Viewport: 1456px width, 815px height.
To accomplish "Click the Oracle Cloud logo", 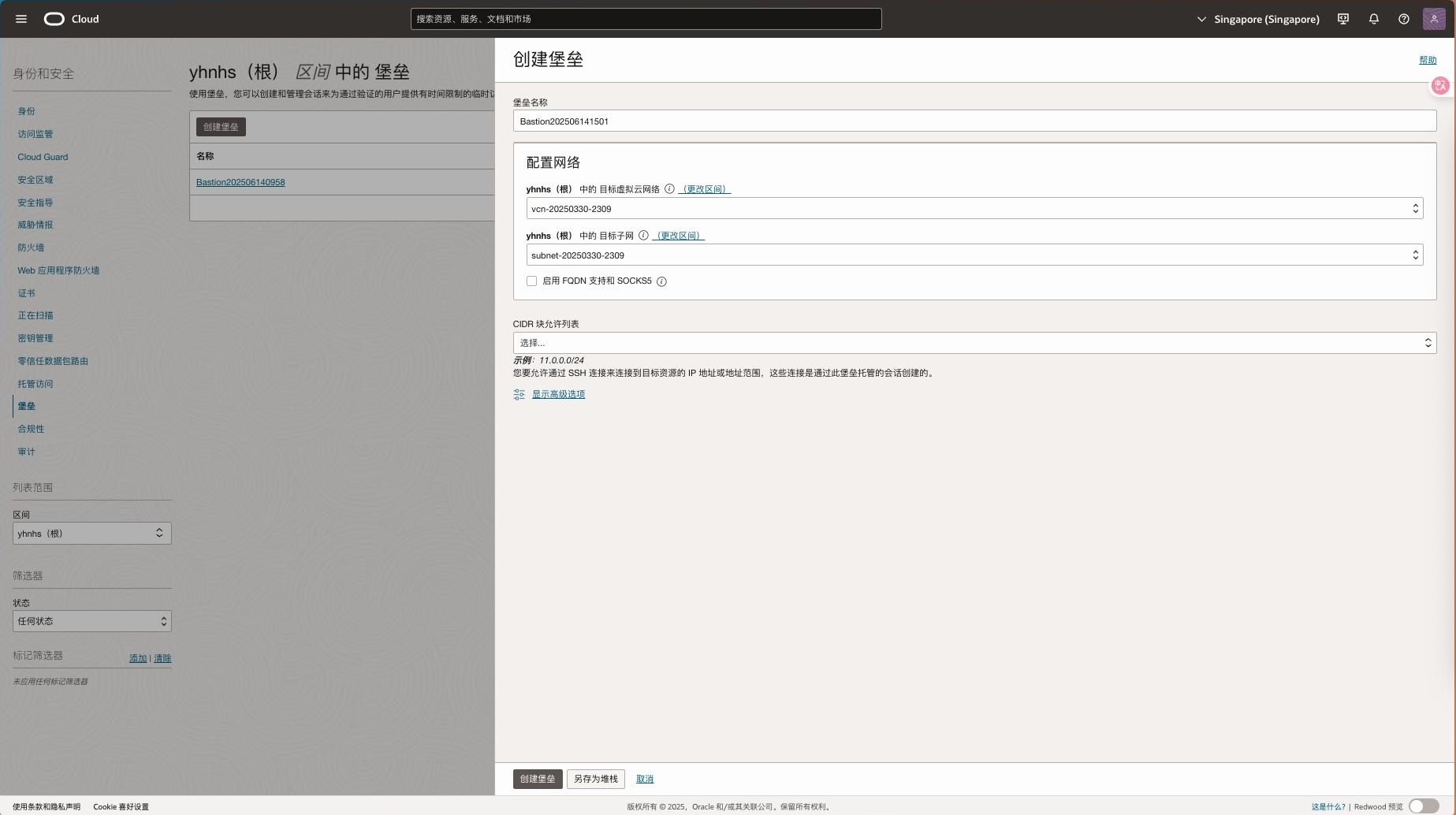I will pos(72,19).
